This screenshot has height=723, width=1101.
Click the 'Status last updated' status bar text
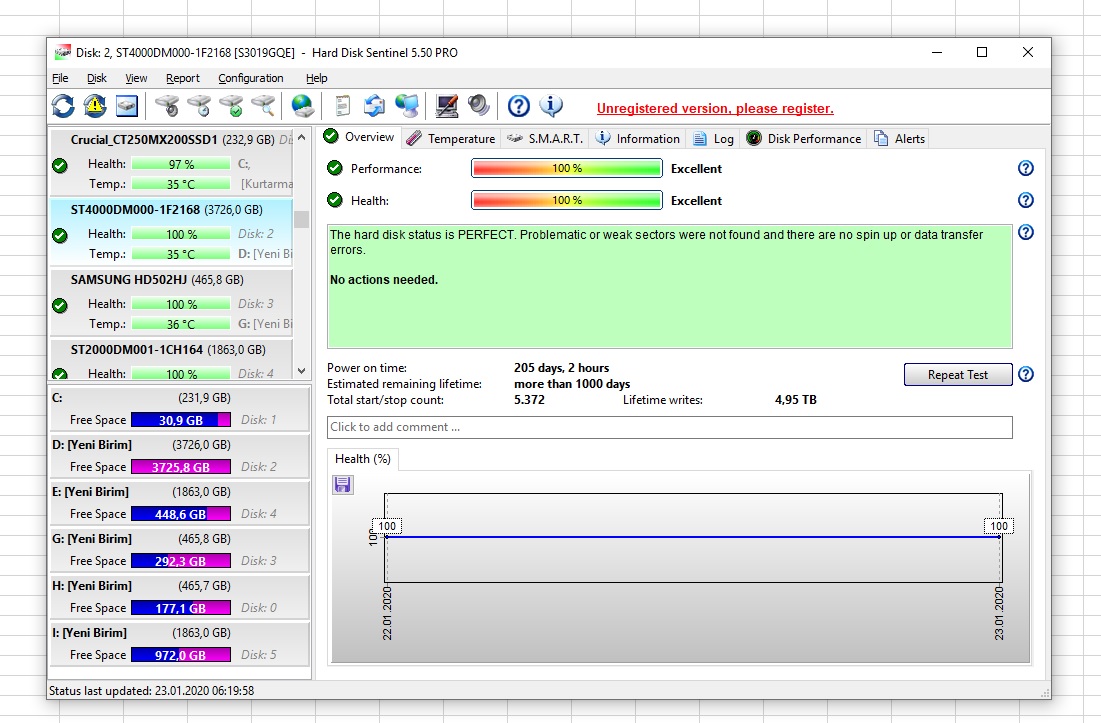pyautogui.click(x=152, y=691)
